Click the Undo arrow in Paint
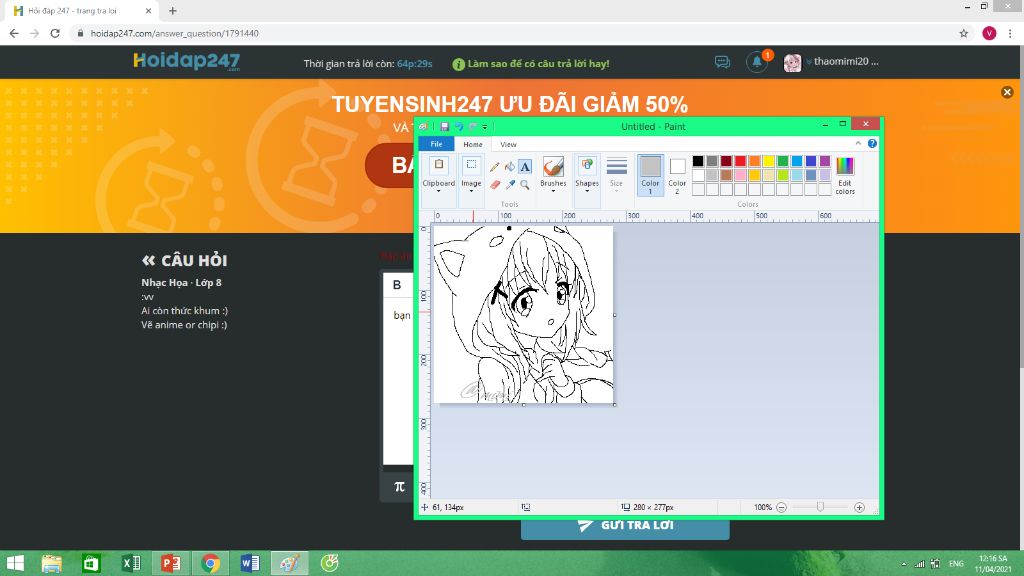This screenshot has height=576, width=1024. [458, 127]
